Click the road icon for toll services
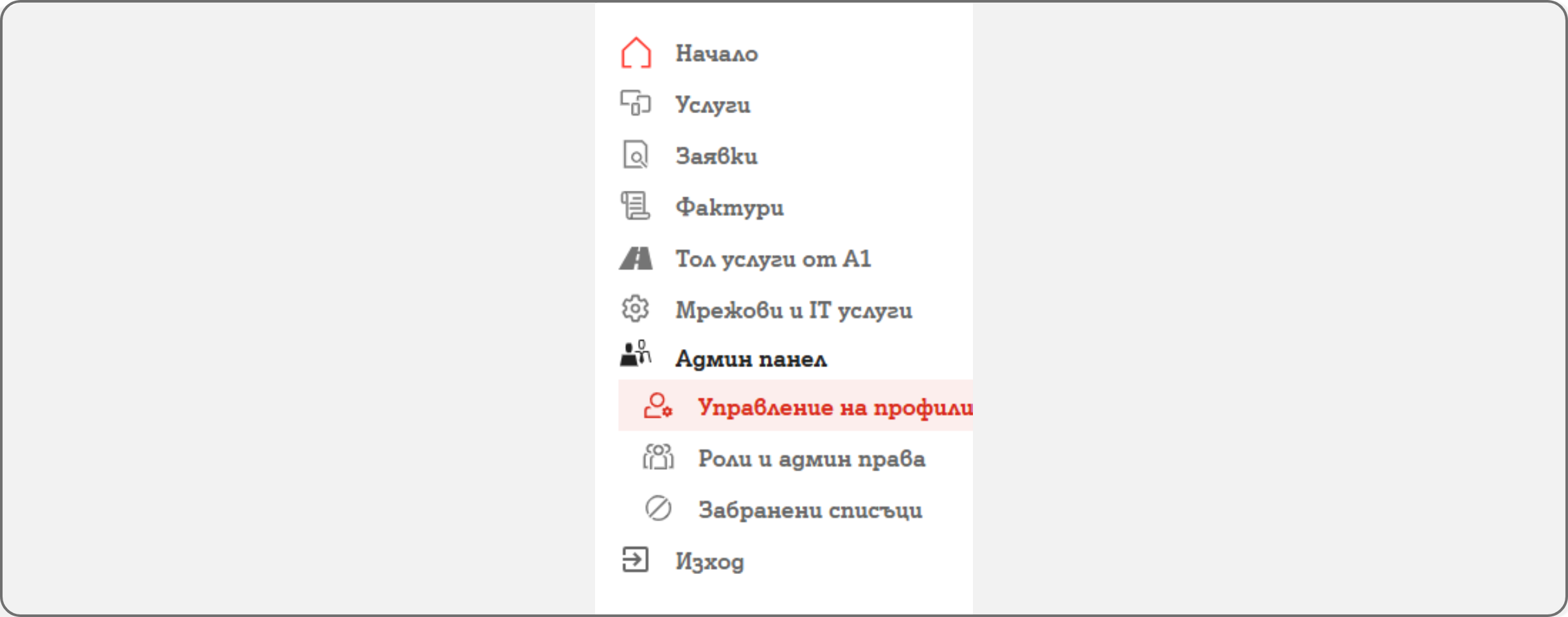 636,258
